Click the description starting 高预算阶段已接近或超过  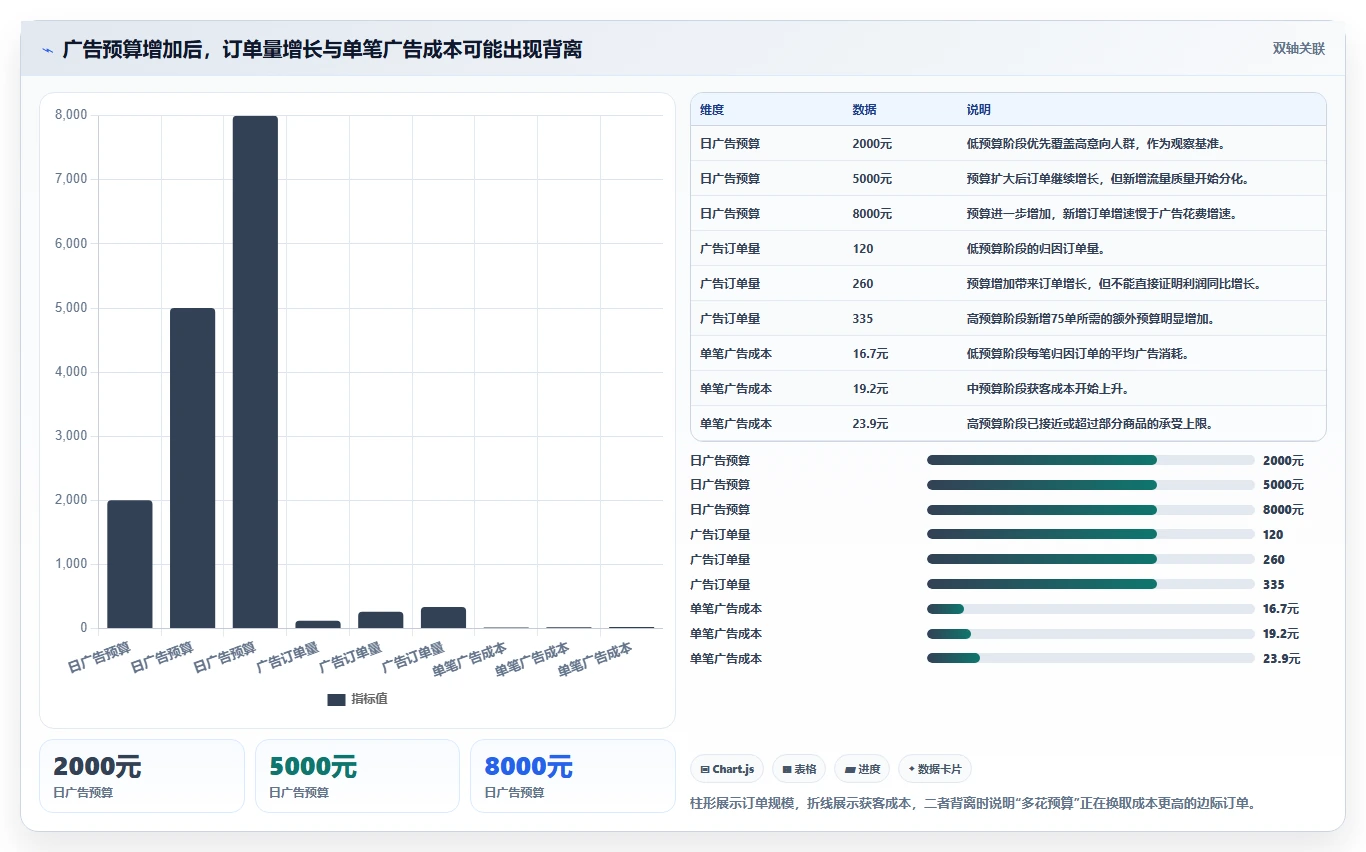click(1090, 424)
